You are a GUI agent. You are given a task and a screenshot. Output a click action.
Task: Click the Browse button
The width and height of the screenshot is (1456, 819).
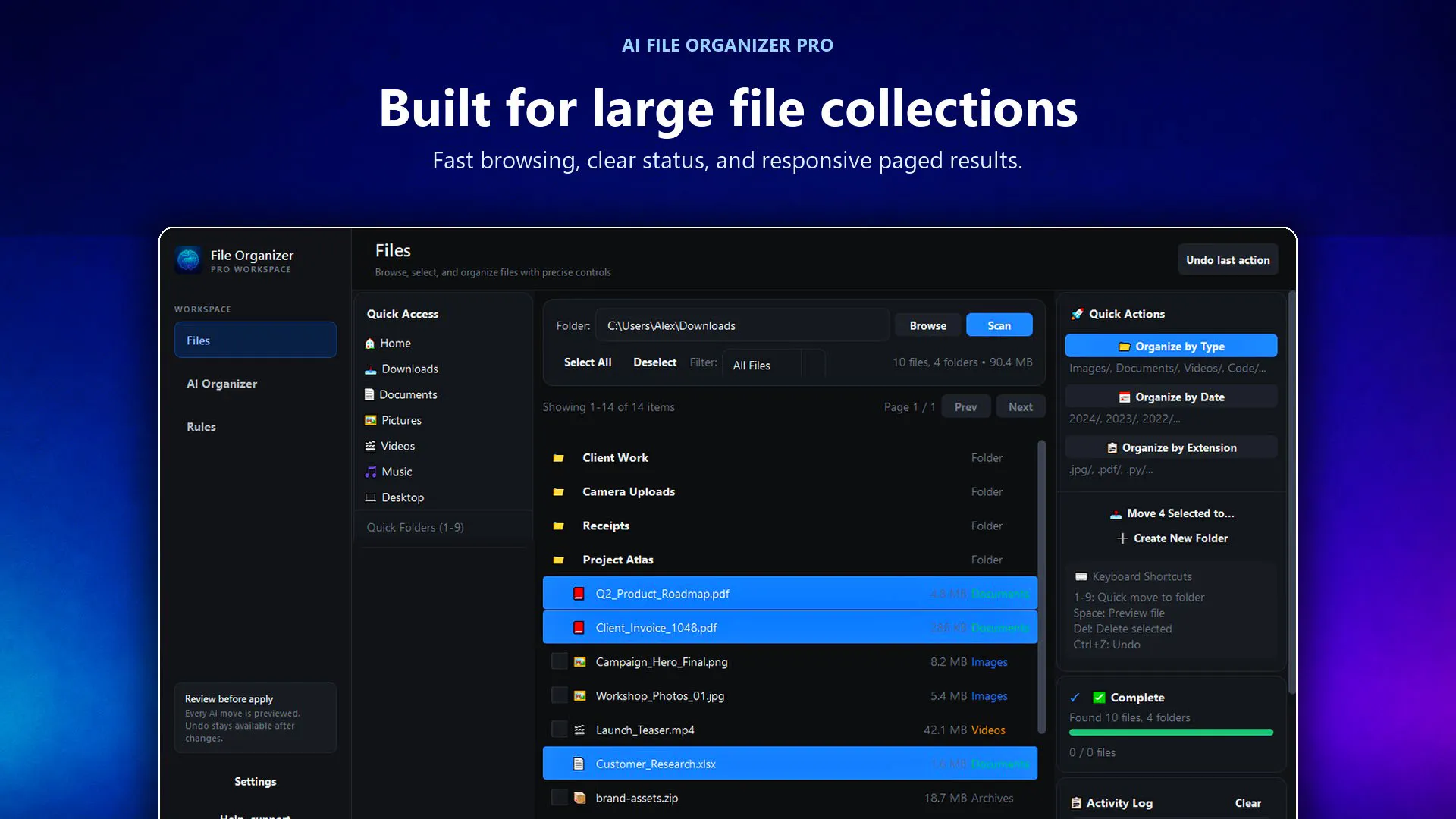[927, 325]
